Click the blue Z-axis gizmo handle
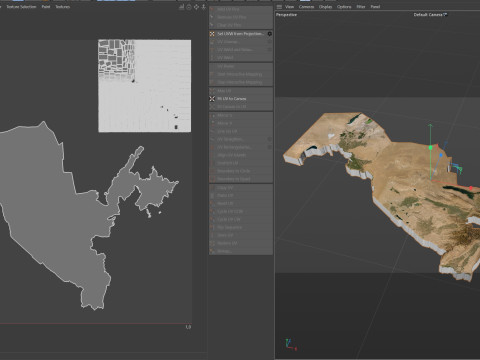Image resolution: width=480 pixels, height=360 pixels. [441, 155]
